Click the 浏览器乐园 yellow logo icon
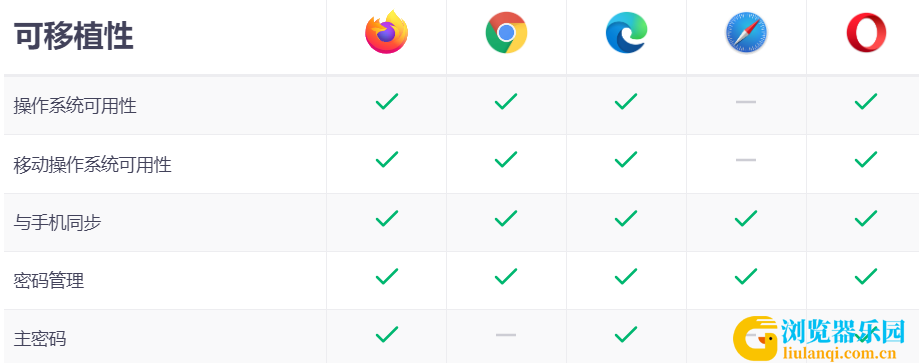This screenshot has height=363, width=919. [x=755, y=339]
